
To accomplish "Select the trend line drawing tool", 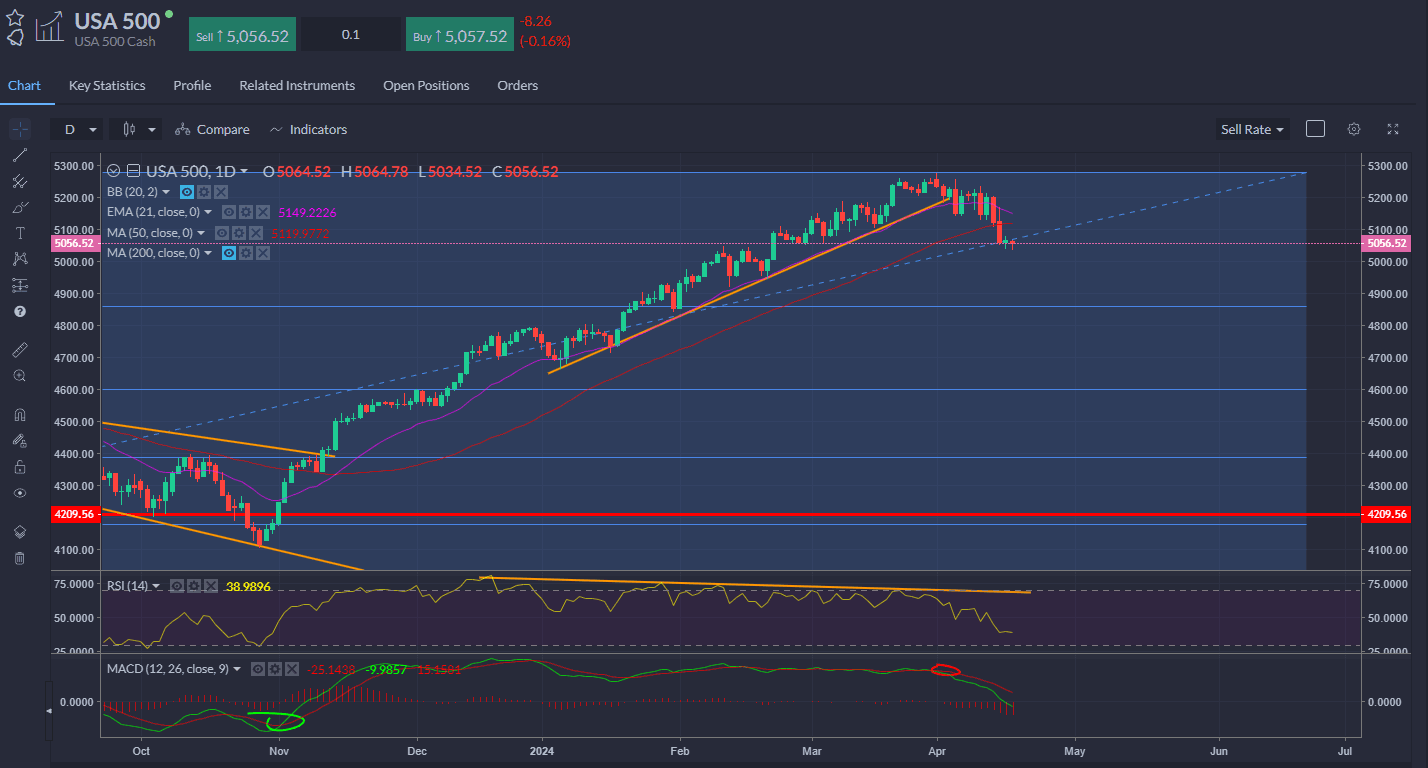I will pyautogui.click(x=20, y=155).
